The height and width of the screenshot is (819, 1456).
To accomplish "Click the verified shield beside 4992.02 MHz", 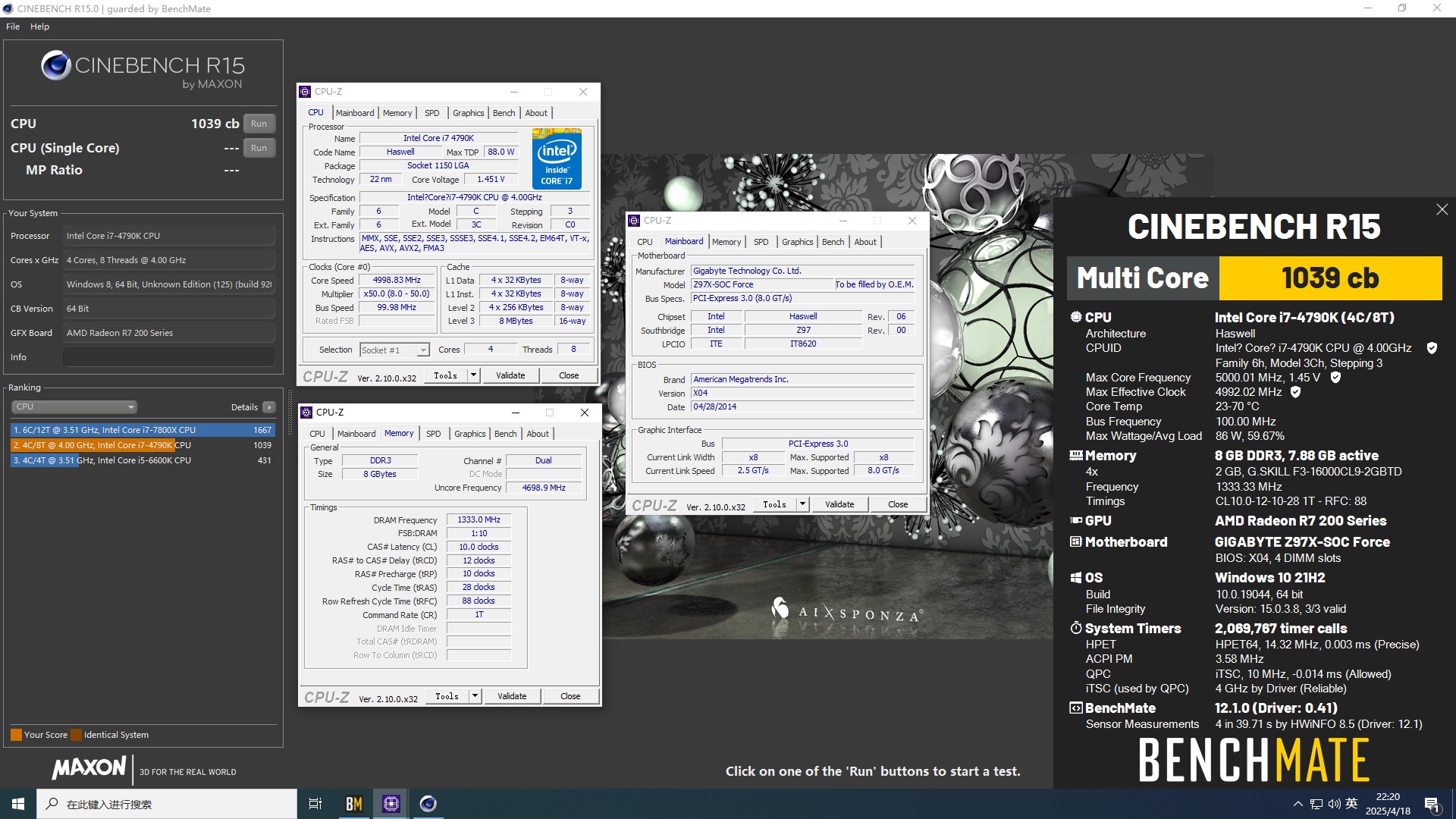I will pos(1295,392).
